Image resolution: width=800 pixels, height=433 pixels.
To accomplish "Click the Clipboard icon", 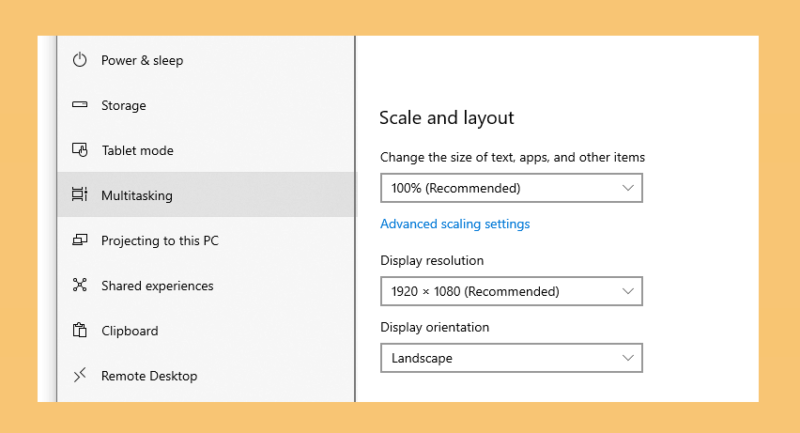I will [x=80, y=330].
